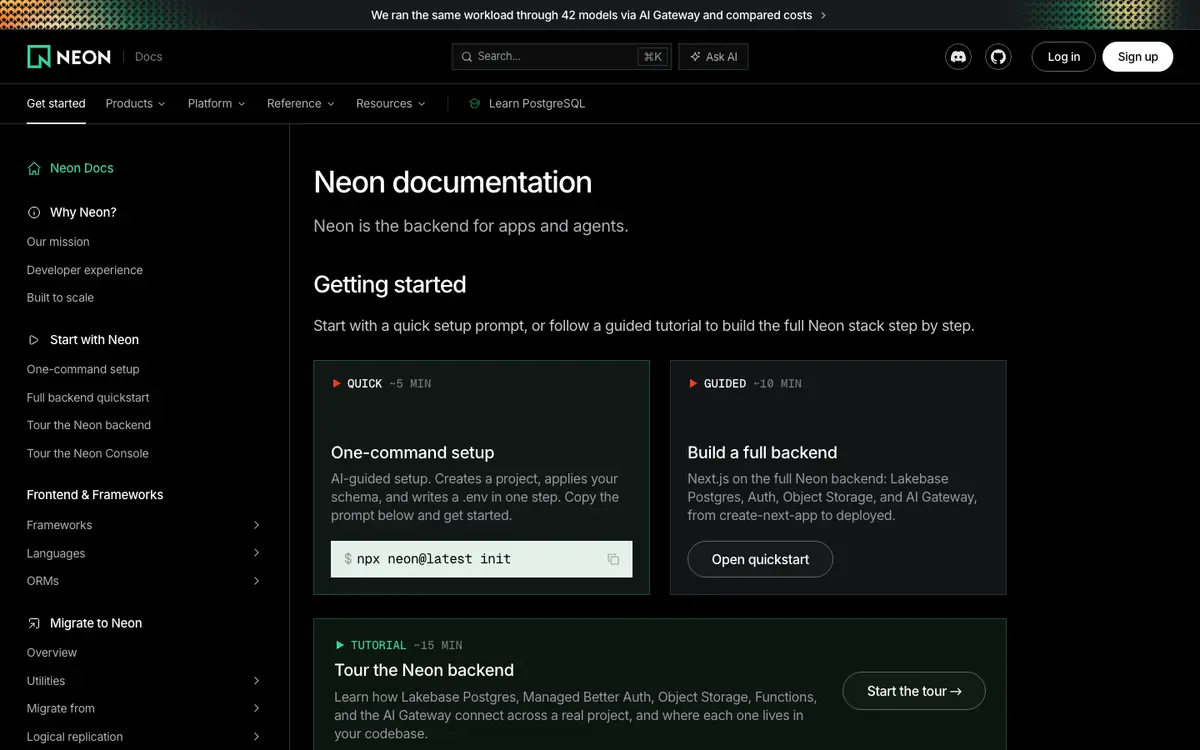Open the GitHub icon link
1200x750 pixels.
tap(998, 57)
